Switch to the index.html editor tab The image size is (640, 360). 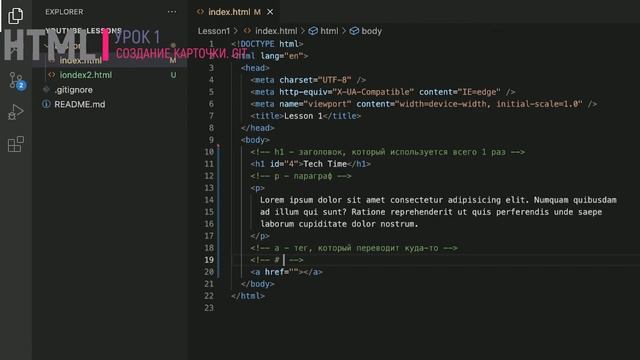point(234,12)
